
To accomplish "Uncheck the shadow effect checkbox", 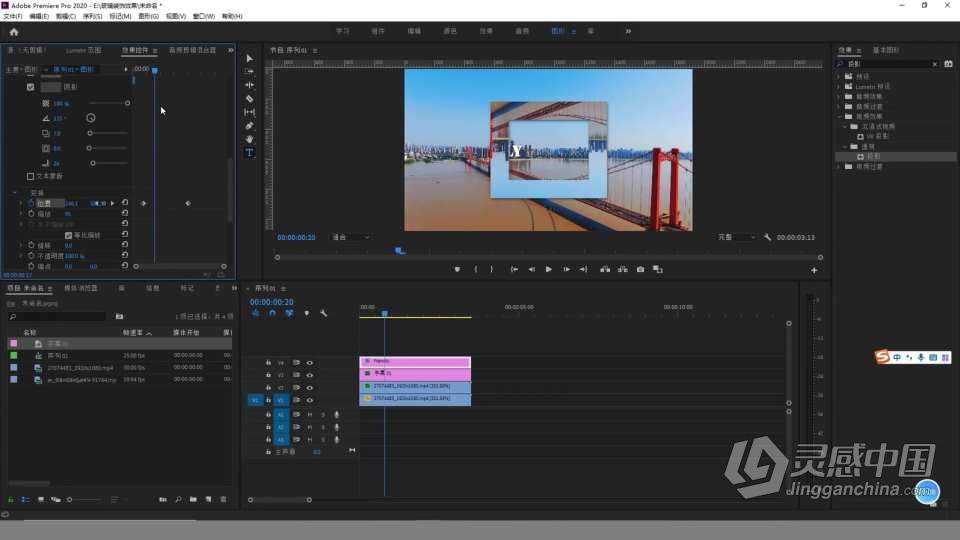I will point(31,87).
